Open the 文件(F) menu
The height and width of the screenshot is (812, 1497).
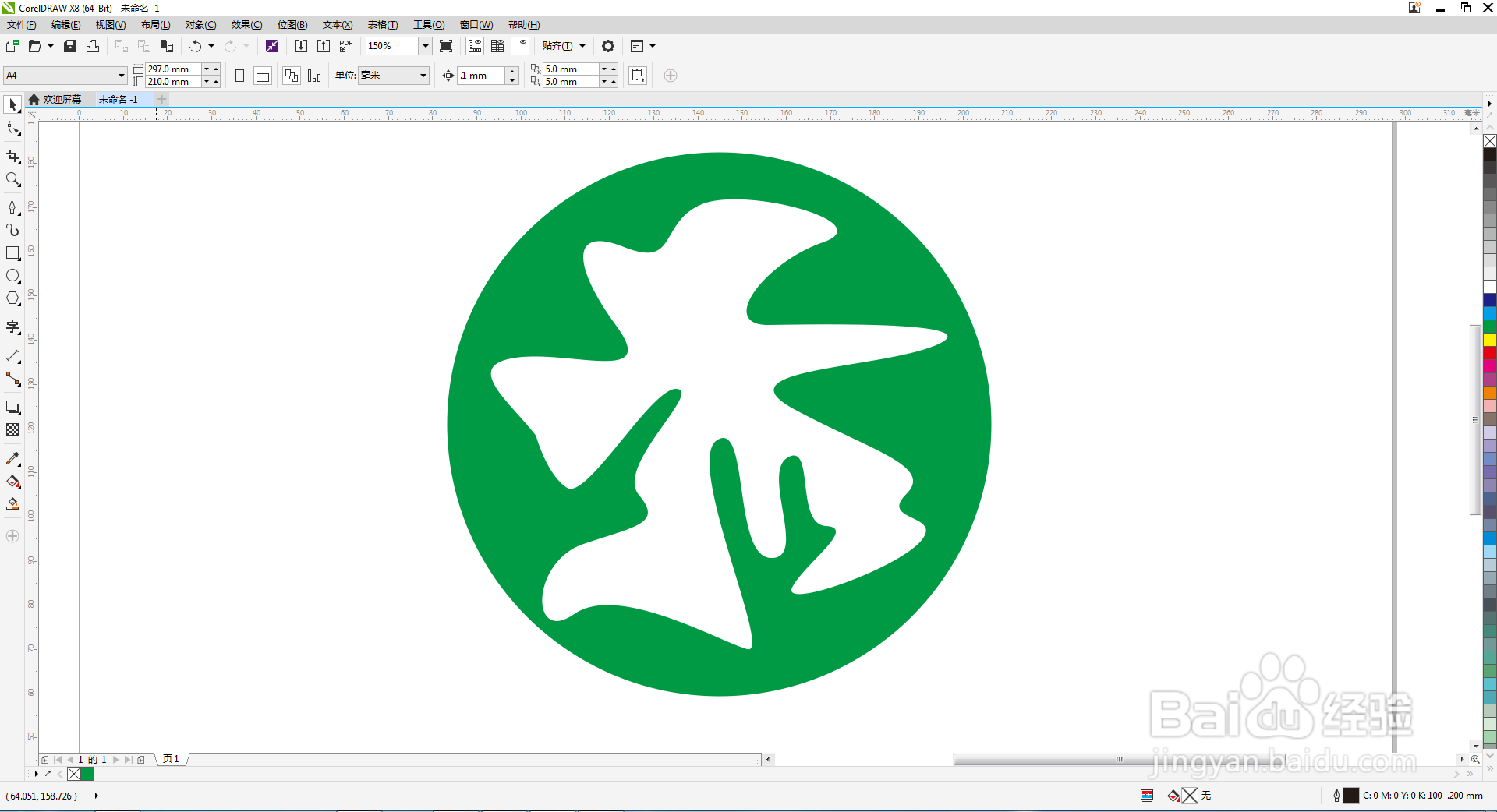[21, 25]
